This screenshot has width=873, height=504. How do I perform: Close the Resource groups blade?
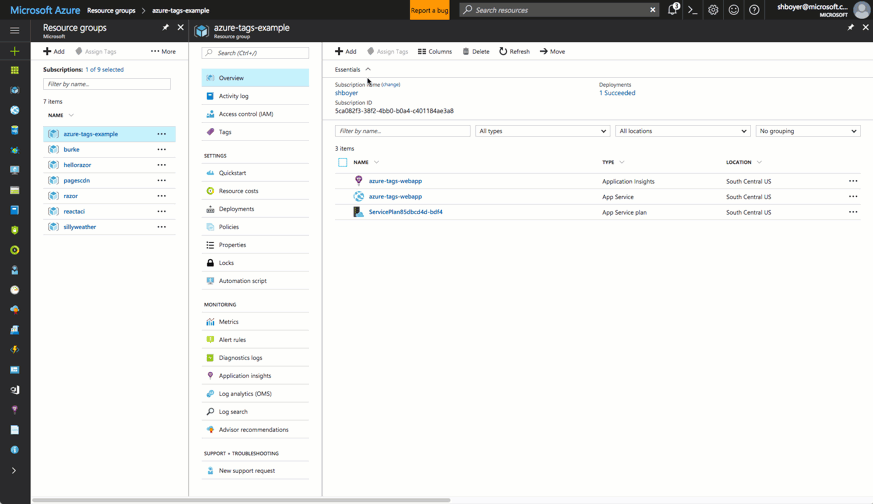(180, 27)
